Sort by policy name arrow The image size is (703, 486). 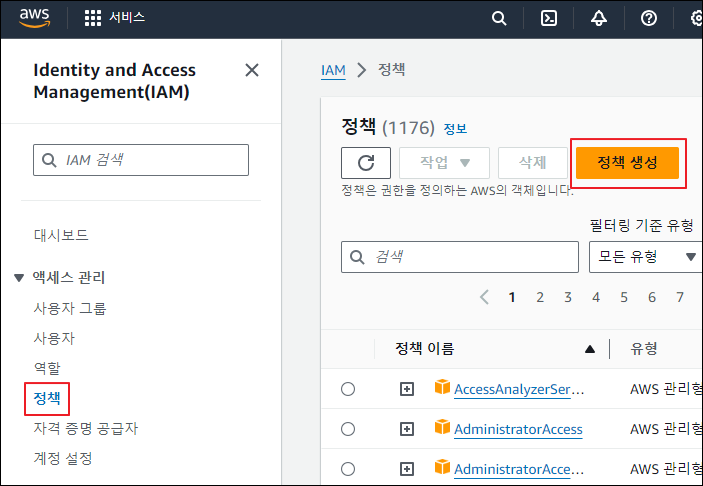click(x=590, y=349)
